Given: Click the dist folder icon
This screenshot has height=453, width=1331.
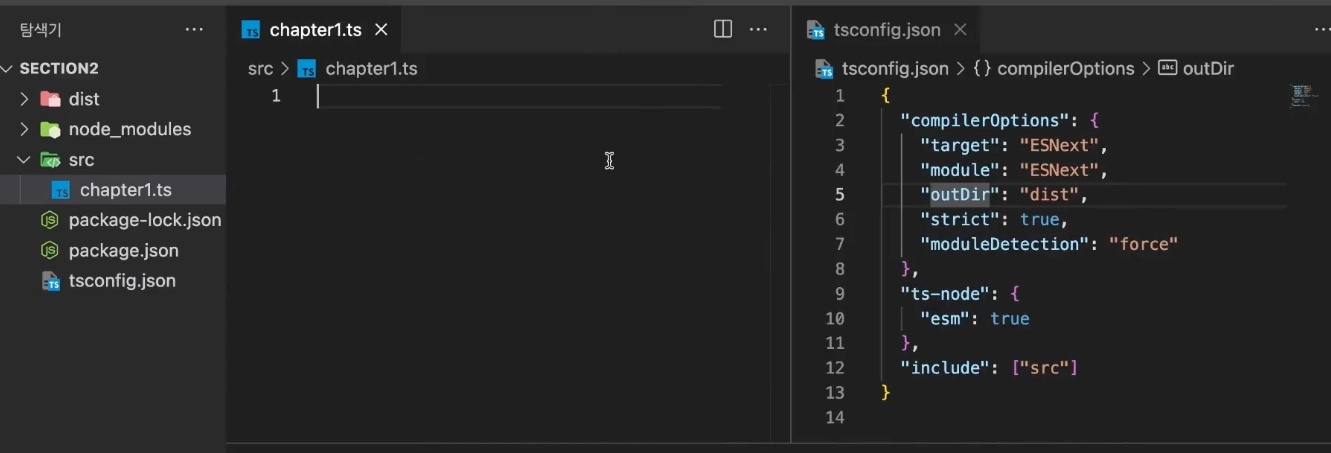Looking at the screenshot, I should click(50, 99).
